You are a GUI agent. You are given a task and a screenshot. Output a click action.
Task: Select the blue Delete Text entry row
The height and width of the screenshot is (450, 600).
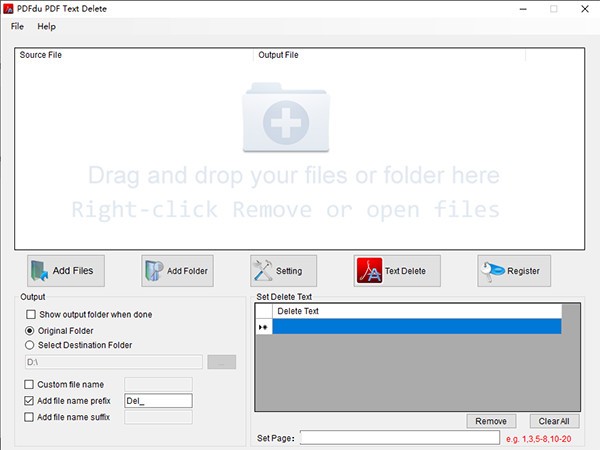[417, 327]
